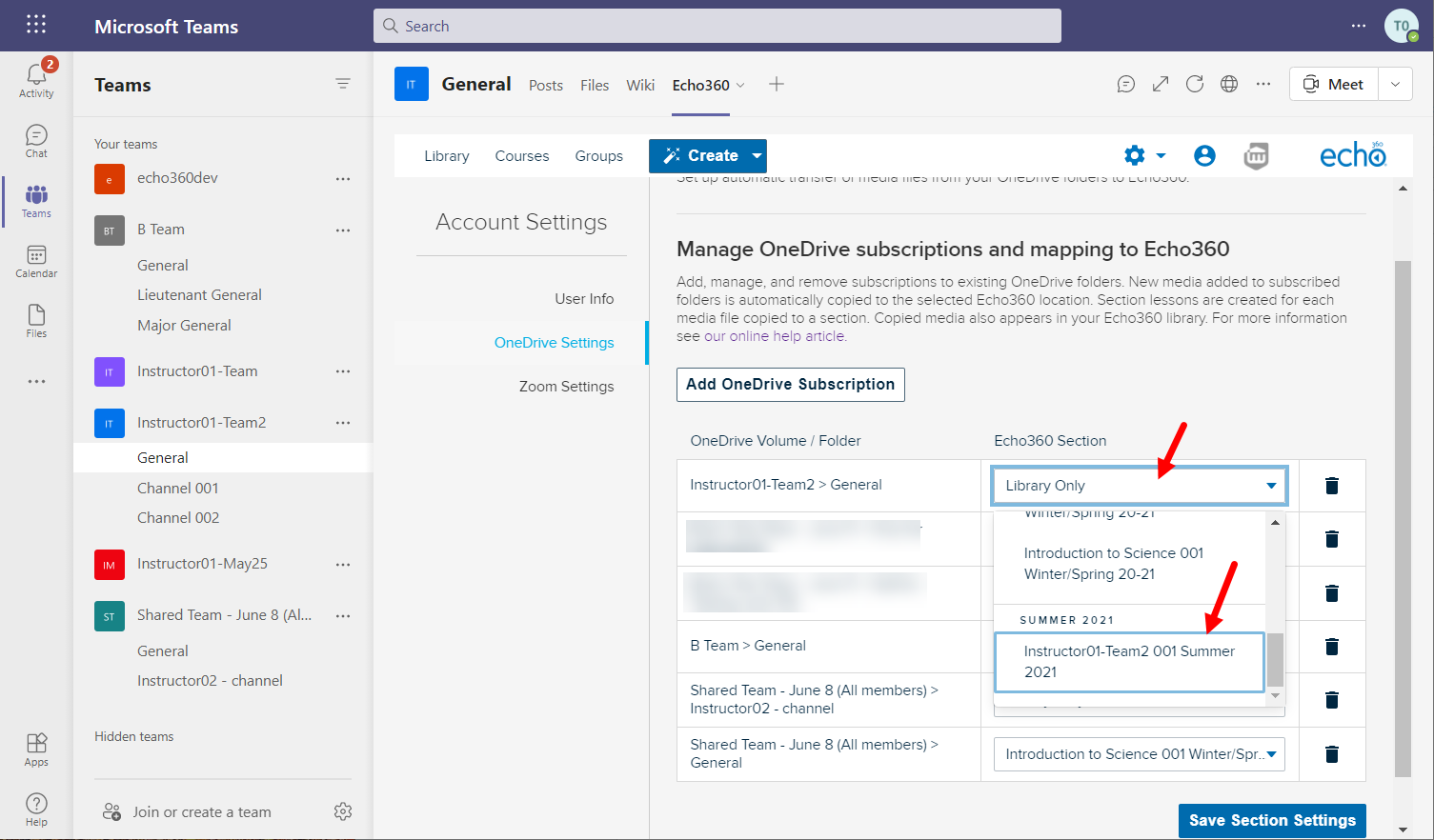1434x840 pixels.
Task: Open Echo360 settings gear menu
Action: point(1144,155)
